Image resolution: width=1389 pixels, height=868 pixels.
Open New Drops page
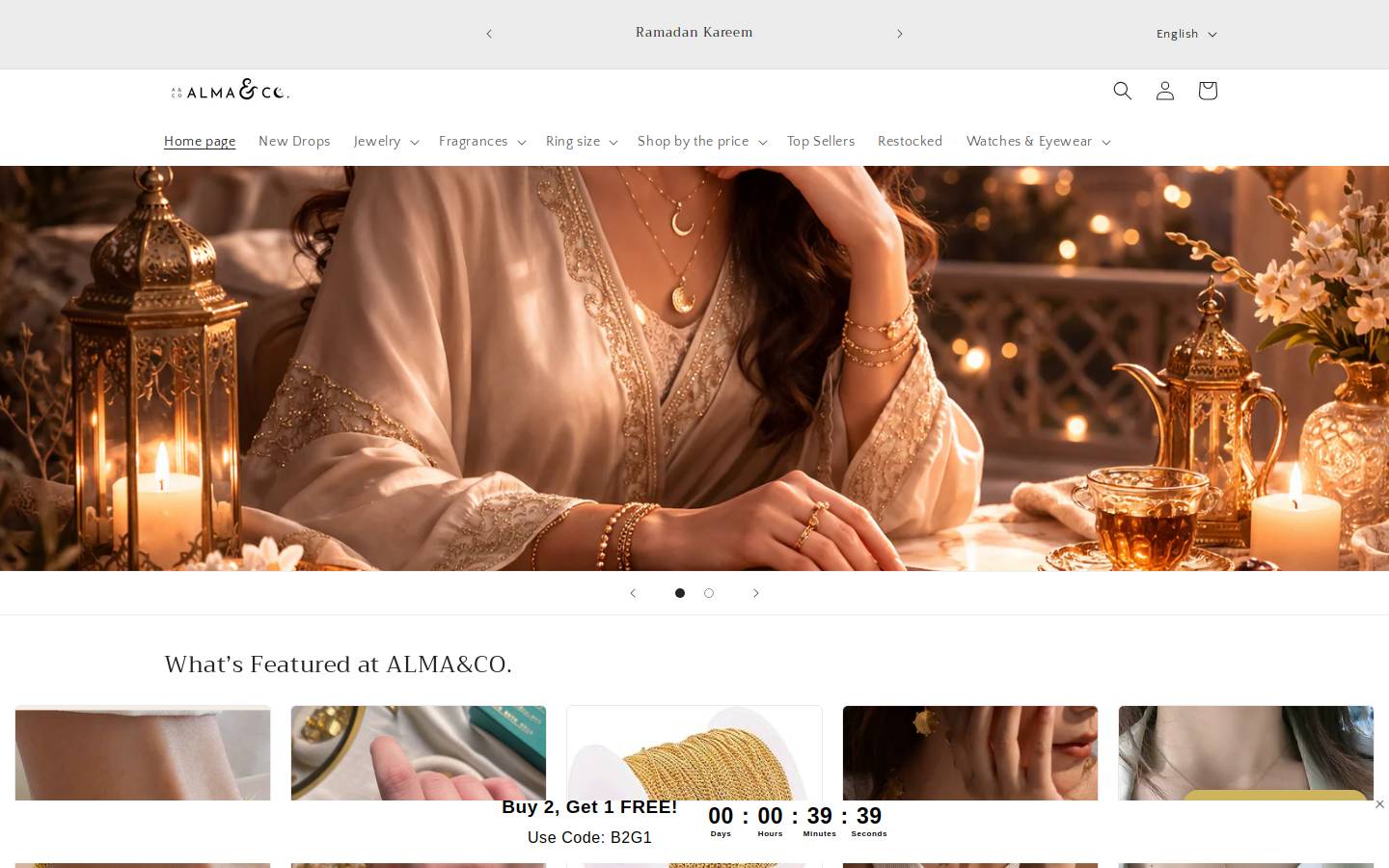pos(294,142)
